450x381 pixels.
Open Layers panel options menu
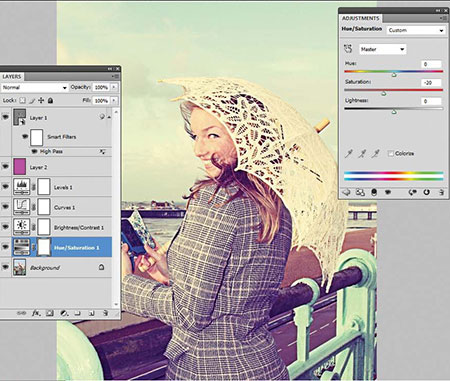[x=115, y=77]
